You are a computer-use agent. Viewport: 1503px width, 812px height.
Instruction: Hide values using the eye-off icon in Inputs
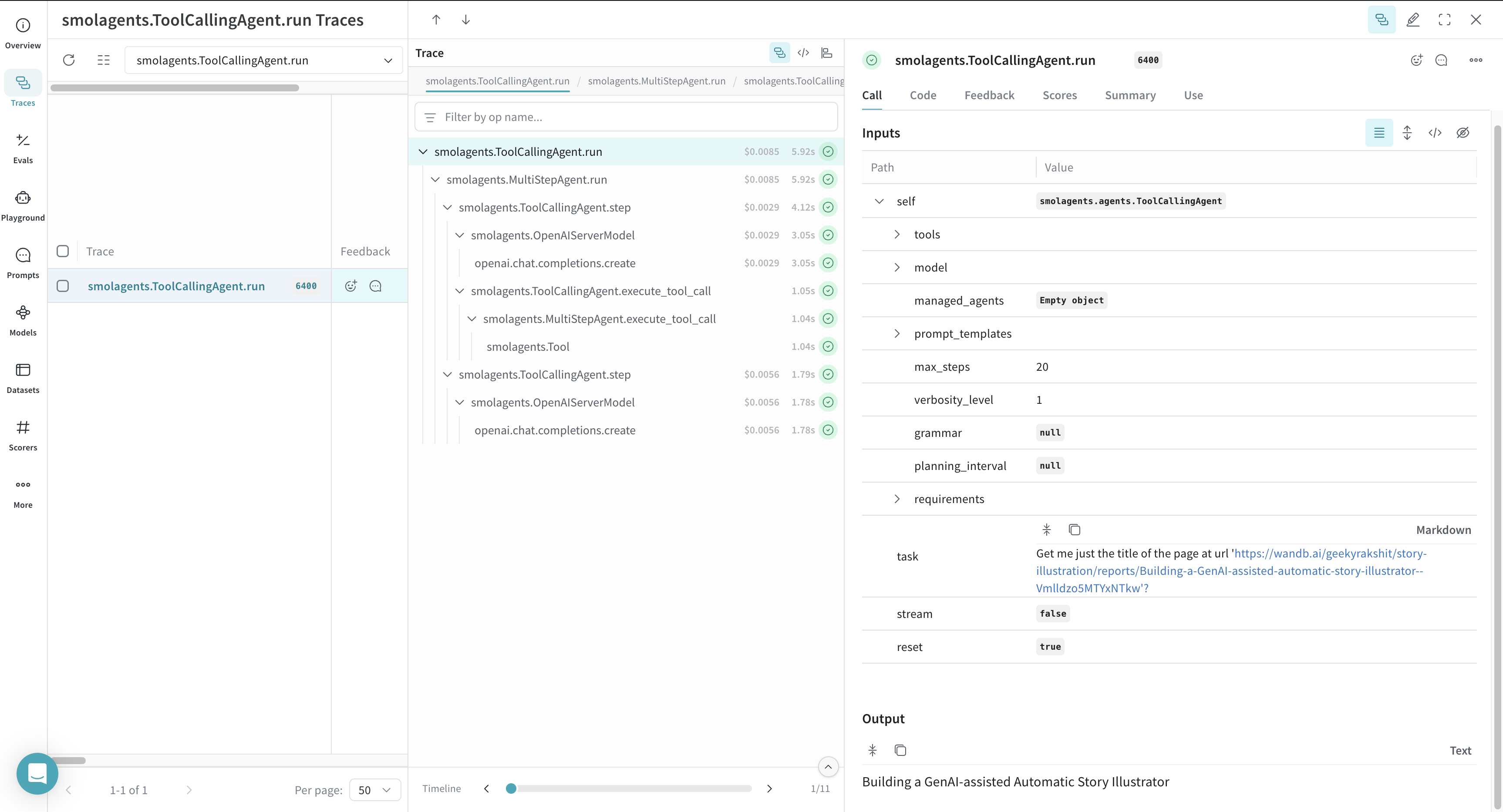click(x=1463, y=132)
